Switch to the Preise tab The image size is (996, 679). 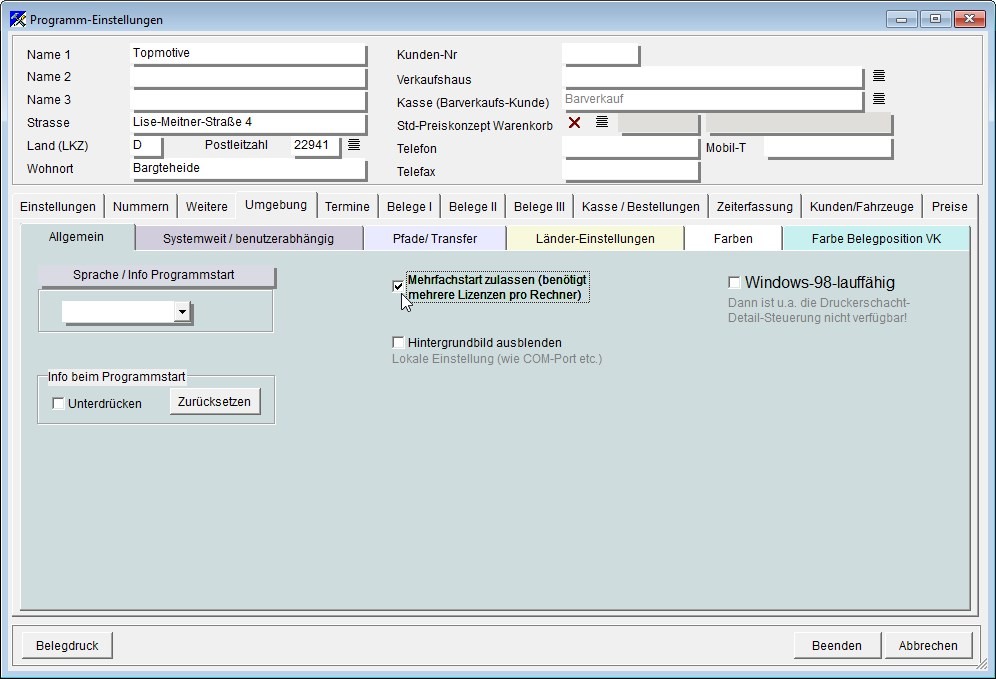950,206
